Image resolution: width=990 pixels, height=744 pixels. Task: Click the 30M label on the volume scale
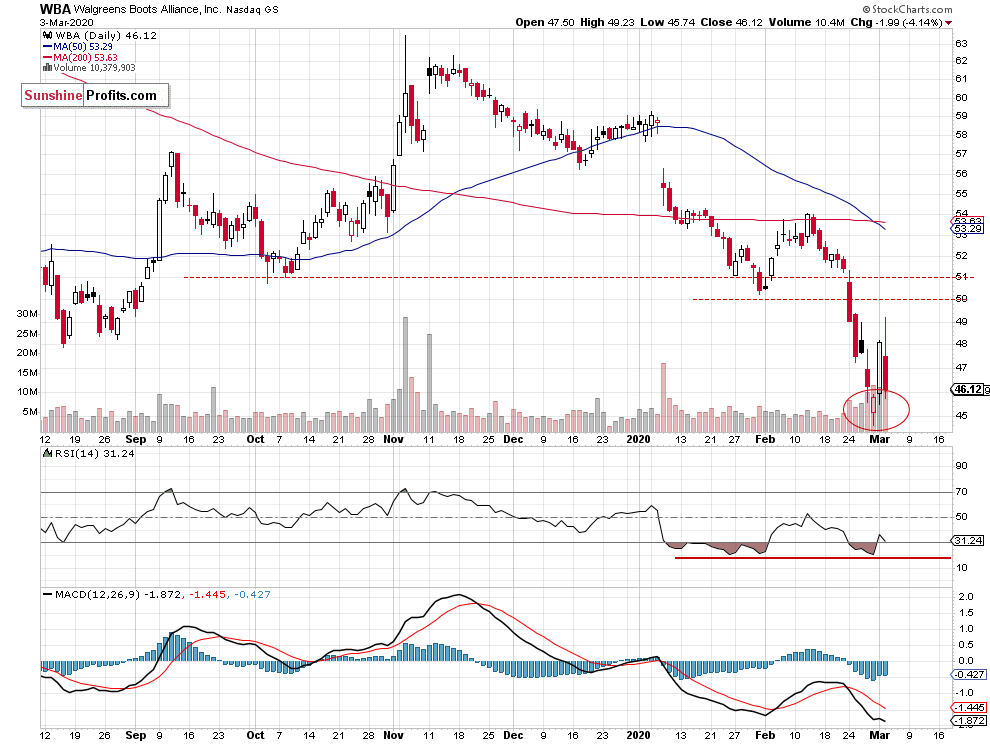point(27,314)
